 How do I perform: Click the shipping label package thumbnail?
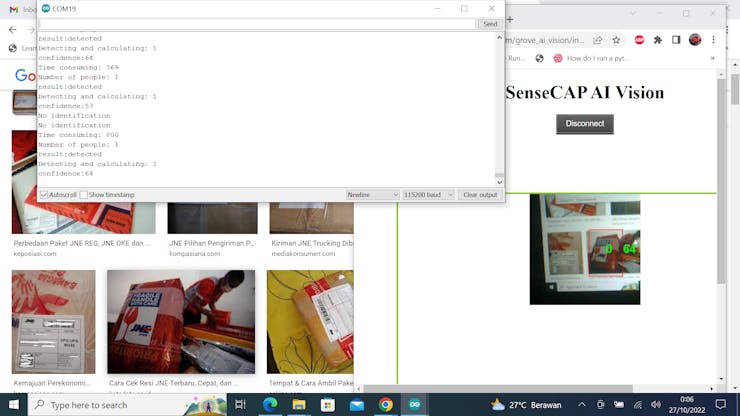click(x=53, y=322)
